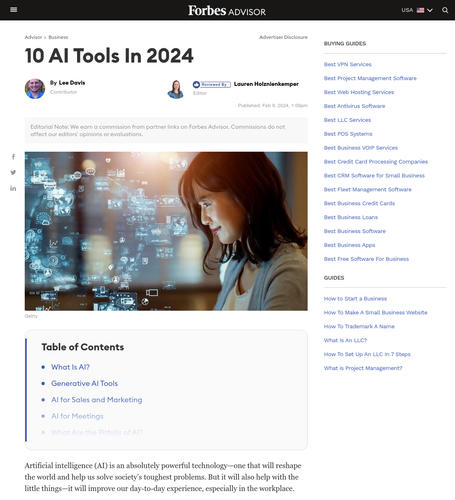Jump to What Is AI? section
This screenshot has width=455, height=500.
(70, 367)
